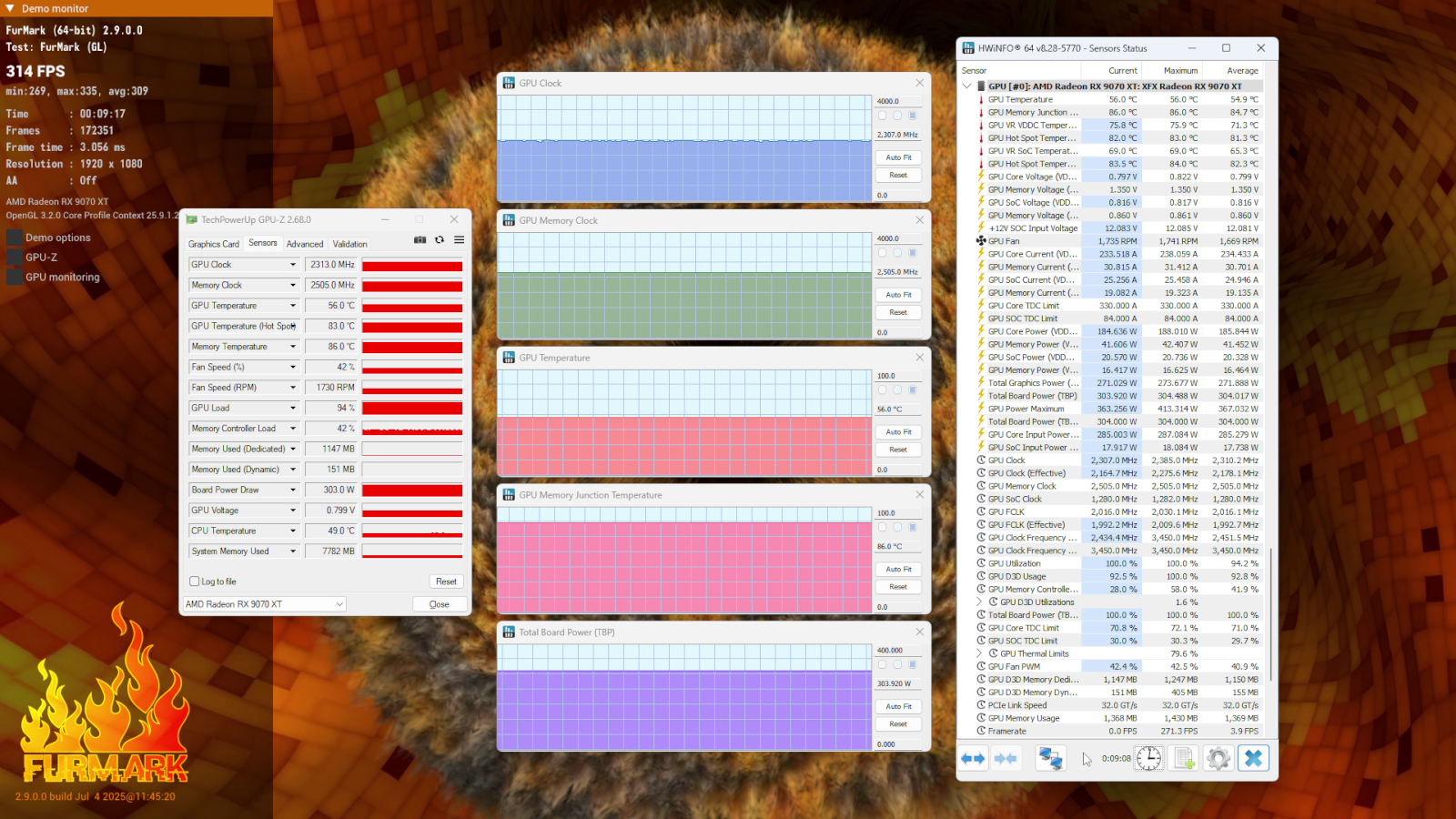Click HWiNFO expand columns arrows icon
1456x819 pixels.
973,758
